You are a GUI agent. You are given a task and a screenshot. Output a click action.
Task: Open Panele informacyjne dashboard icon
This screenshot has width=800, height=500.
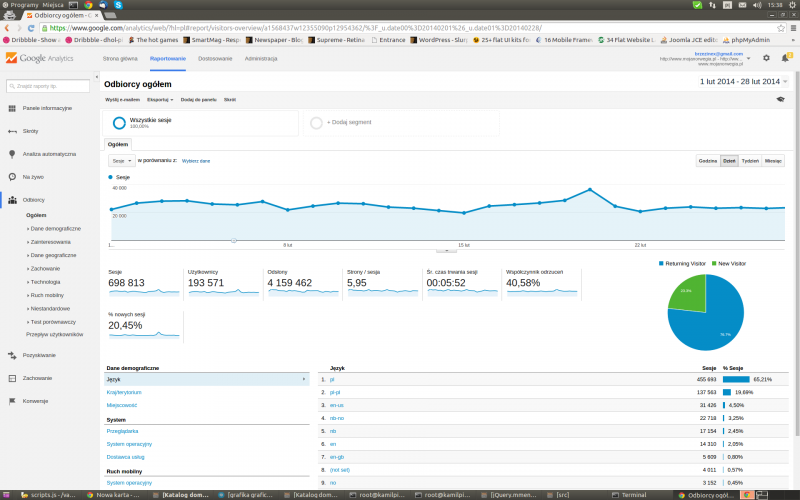(x=11, y=107)
